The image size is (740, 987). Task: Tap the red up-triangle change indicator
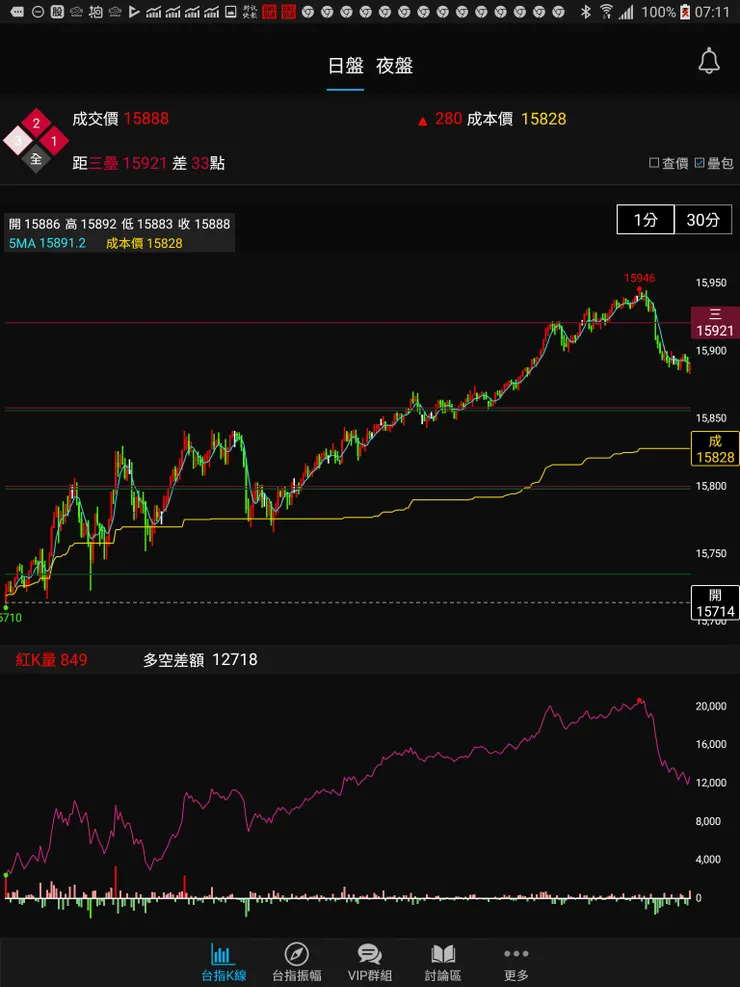422,120
